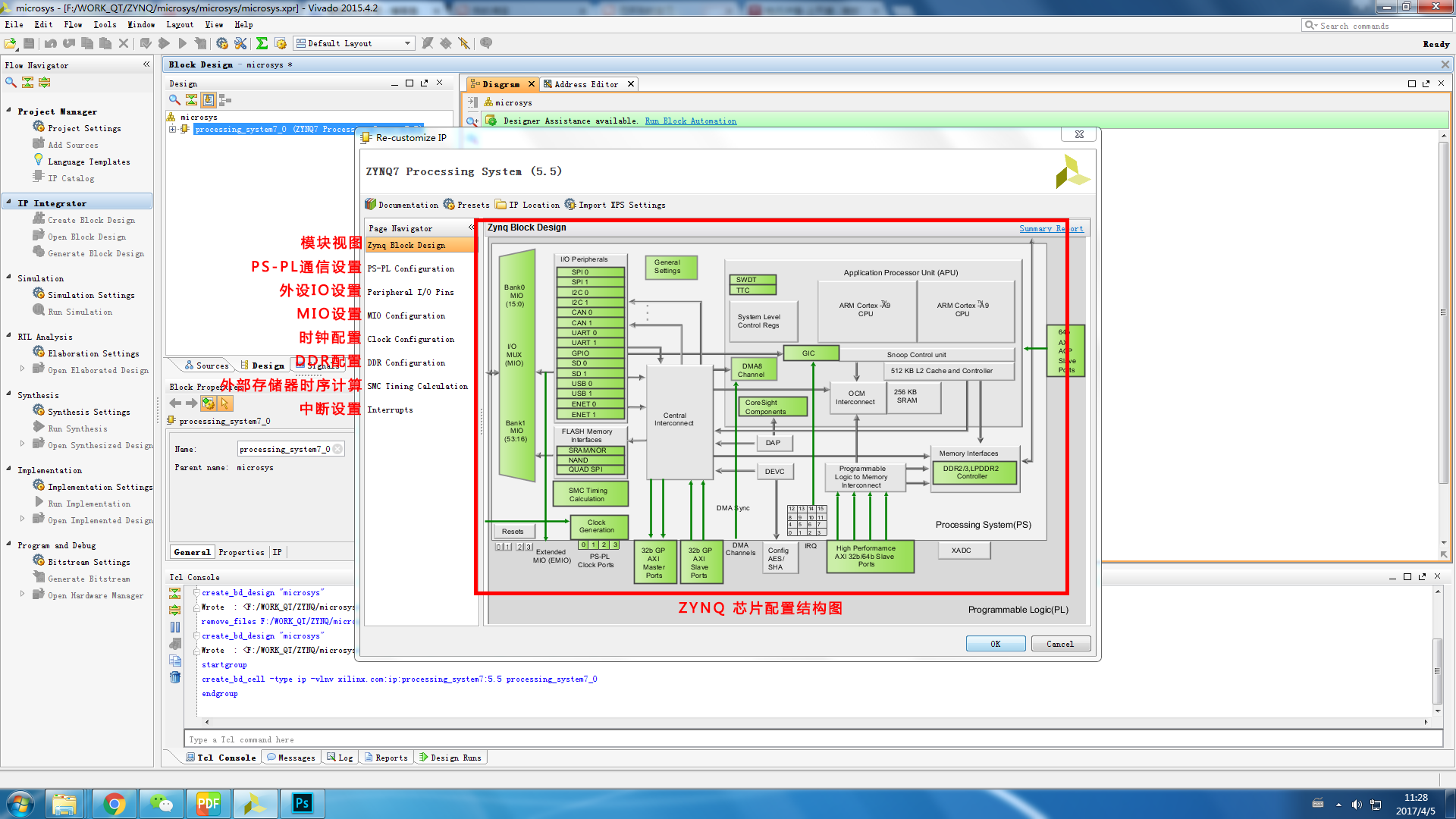Click Flow Navigator expand all icon
This screenshot has height=819, width=1456.
click(44, 82)
